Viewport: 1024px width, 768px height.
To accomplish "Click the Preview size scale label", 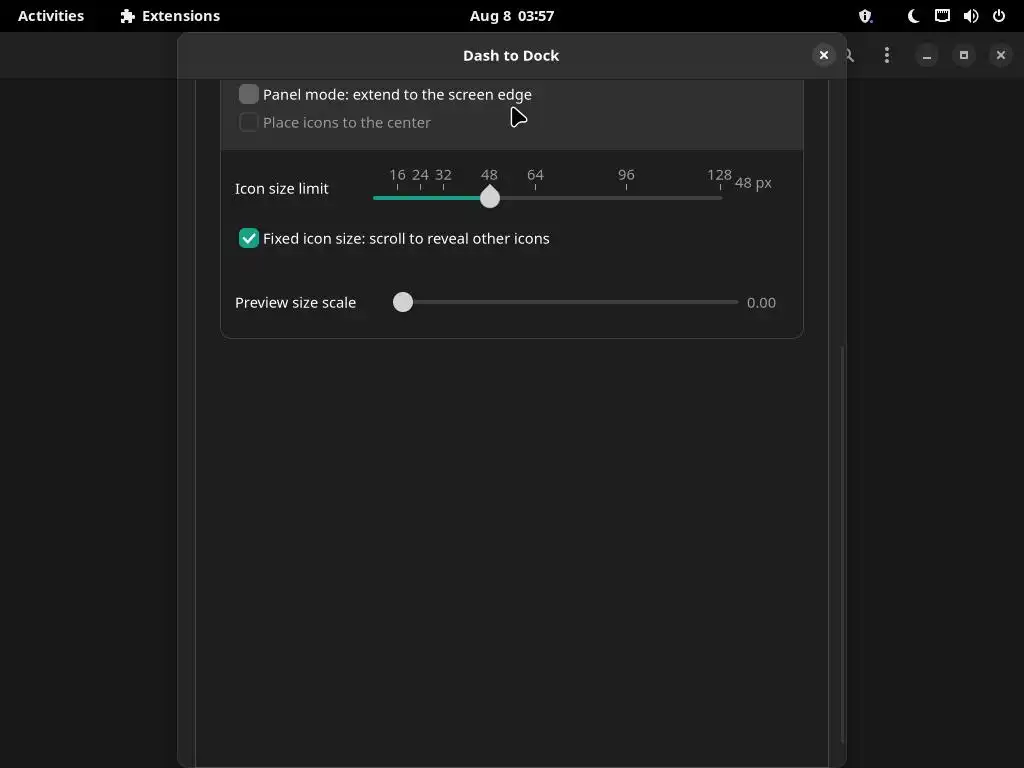I will click(x=295, y=302).
